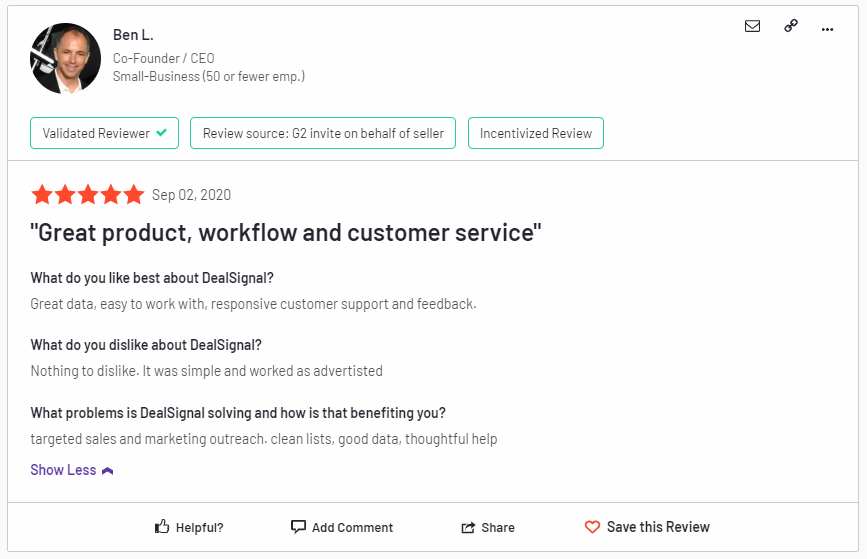Click the speech bubble comment icon
The width and height of the screenshot is (867, 559).
pos(298,527)
